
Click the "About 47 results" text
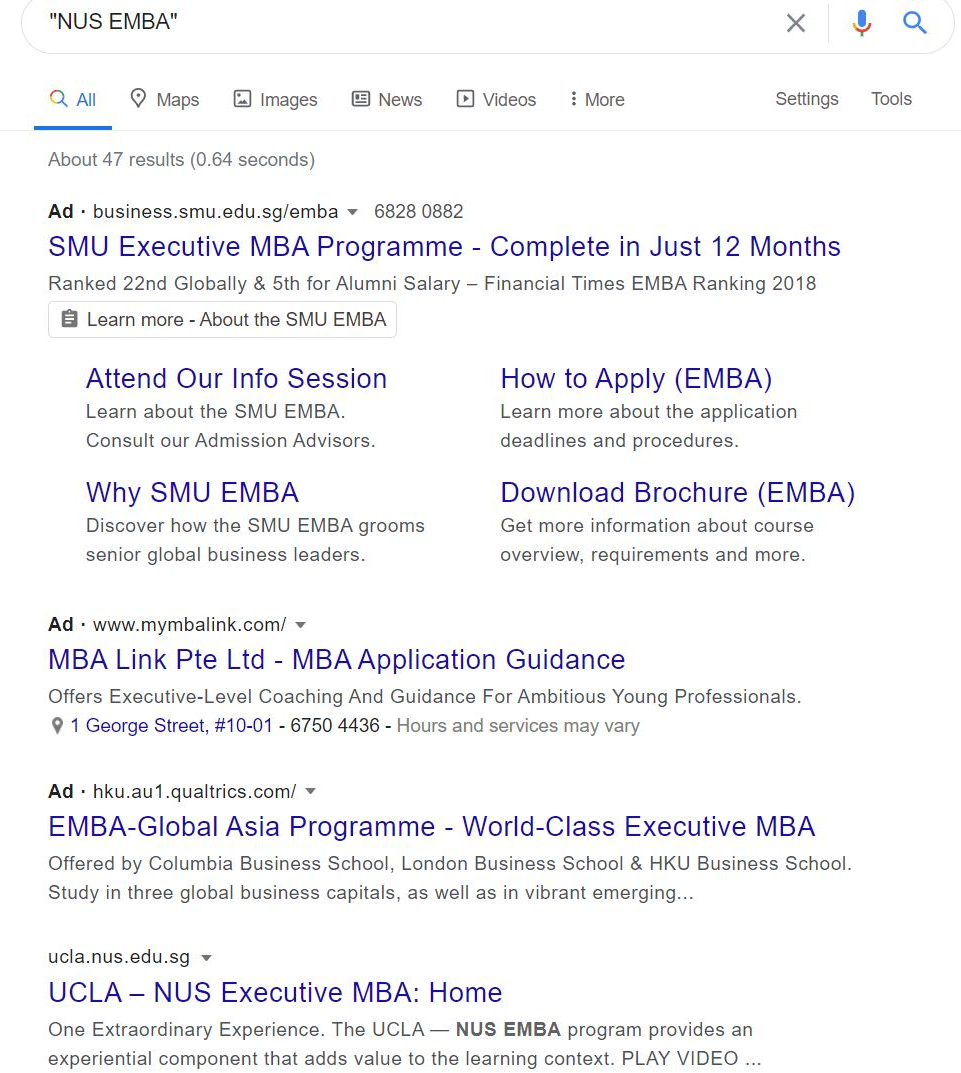pyautogui.click(x=181, y=160)
